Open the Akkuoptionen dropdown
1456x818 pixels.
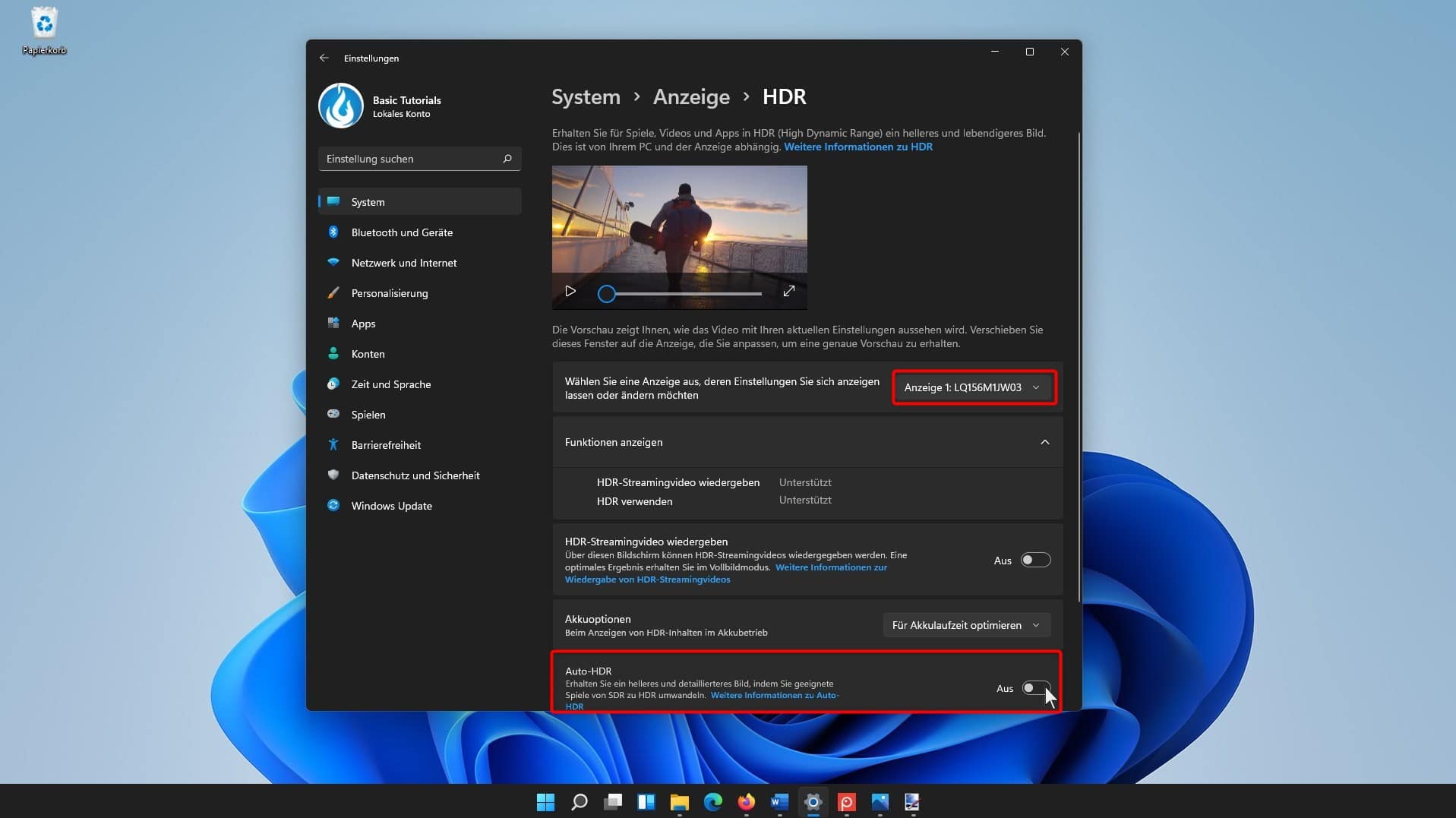[965, 625]
